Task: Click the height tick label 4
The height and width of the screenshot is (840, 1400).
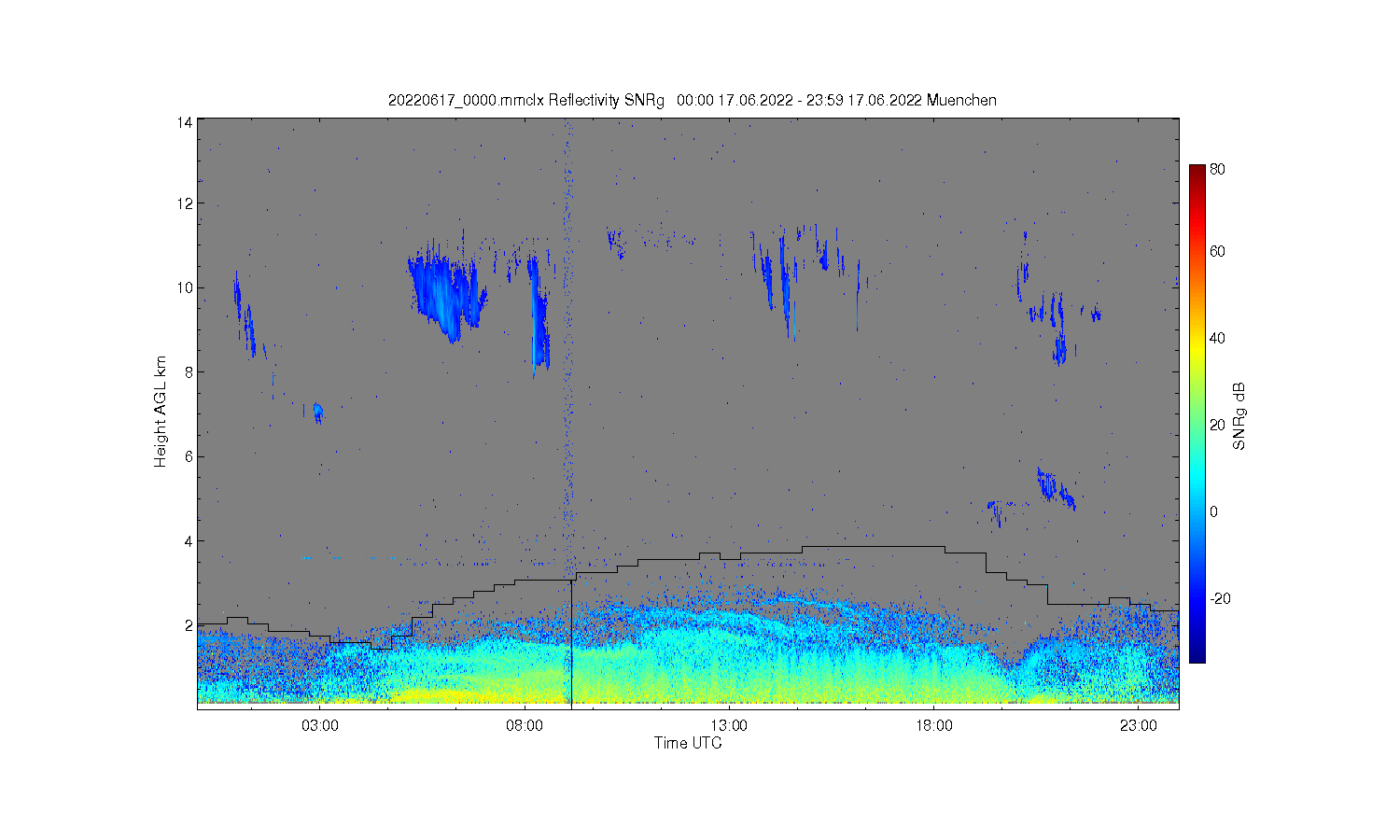Action: [x=189, y=540]
